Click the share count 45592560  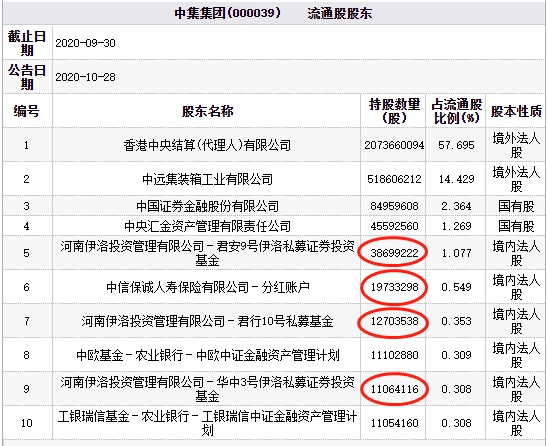[x=394, y=226]
